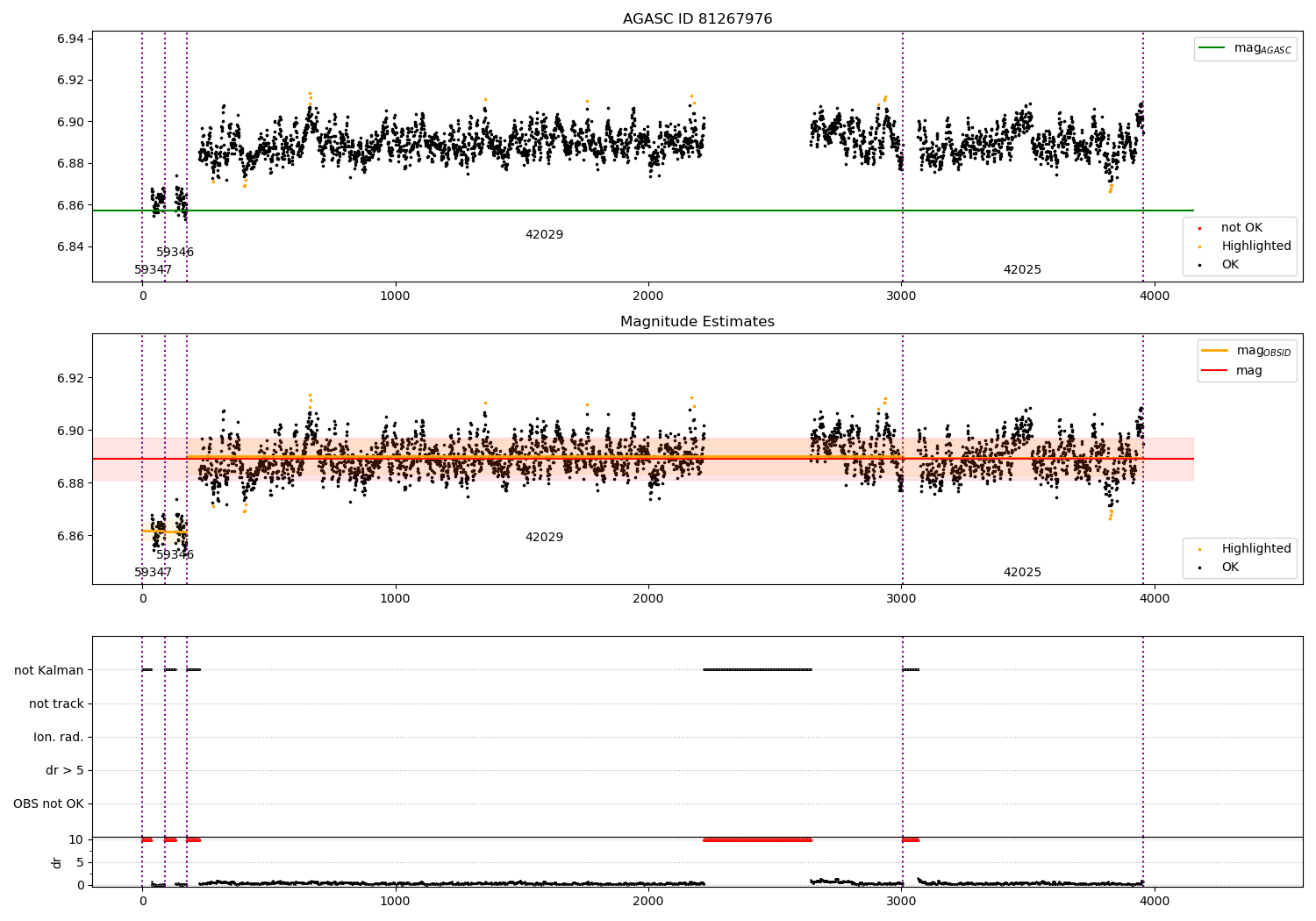
Task: Click the 4000 x-tick of the bottom plot
Action: pyautogui.click(x=1155, y=901)
